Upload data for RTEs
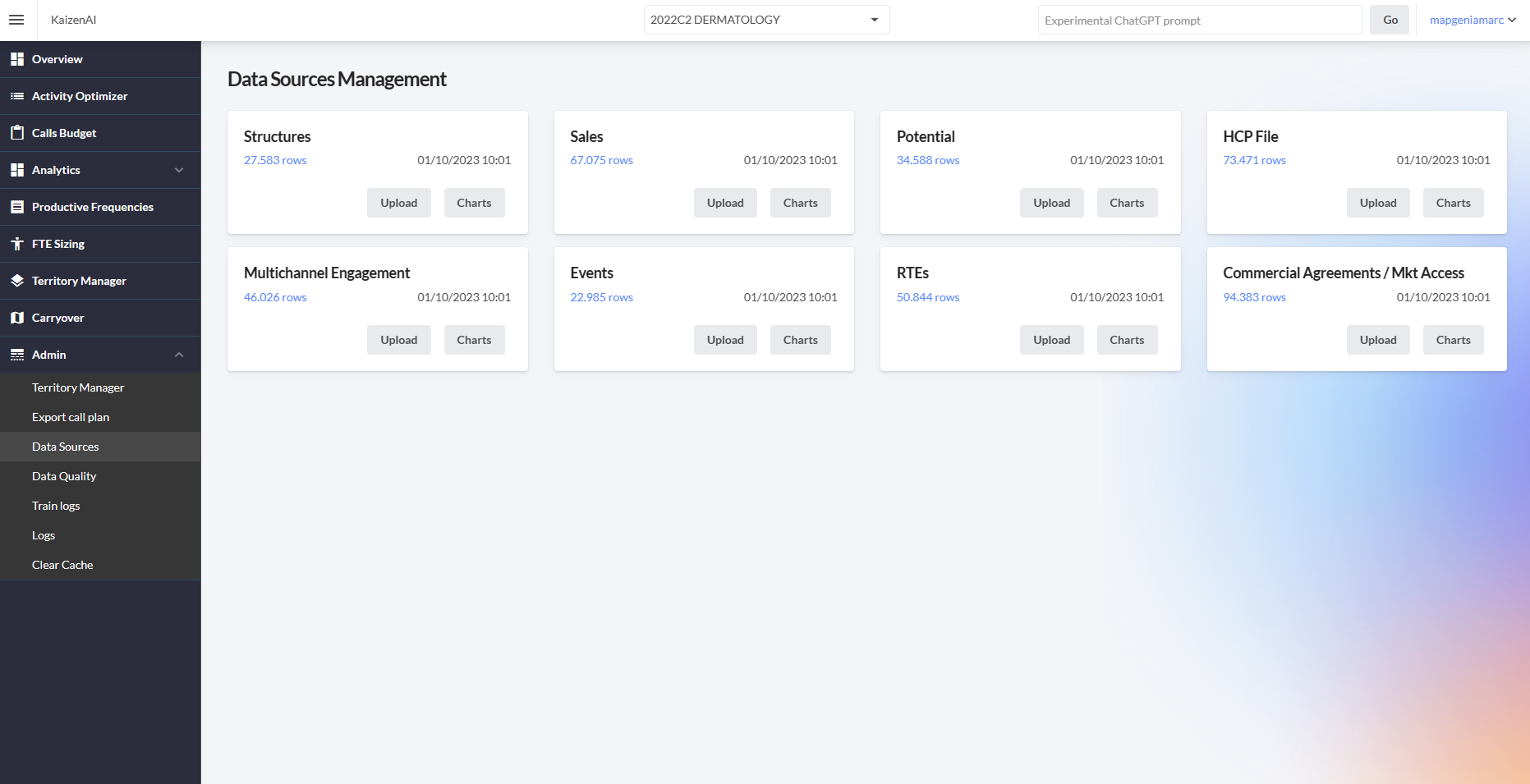 click(1051, 340)
